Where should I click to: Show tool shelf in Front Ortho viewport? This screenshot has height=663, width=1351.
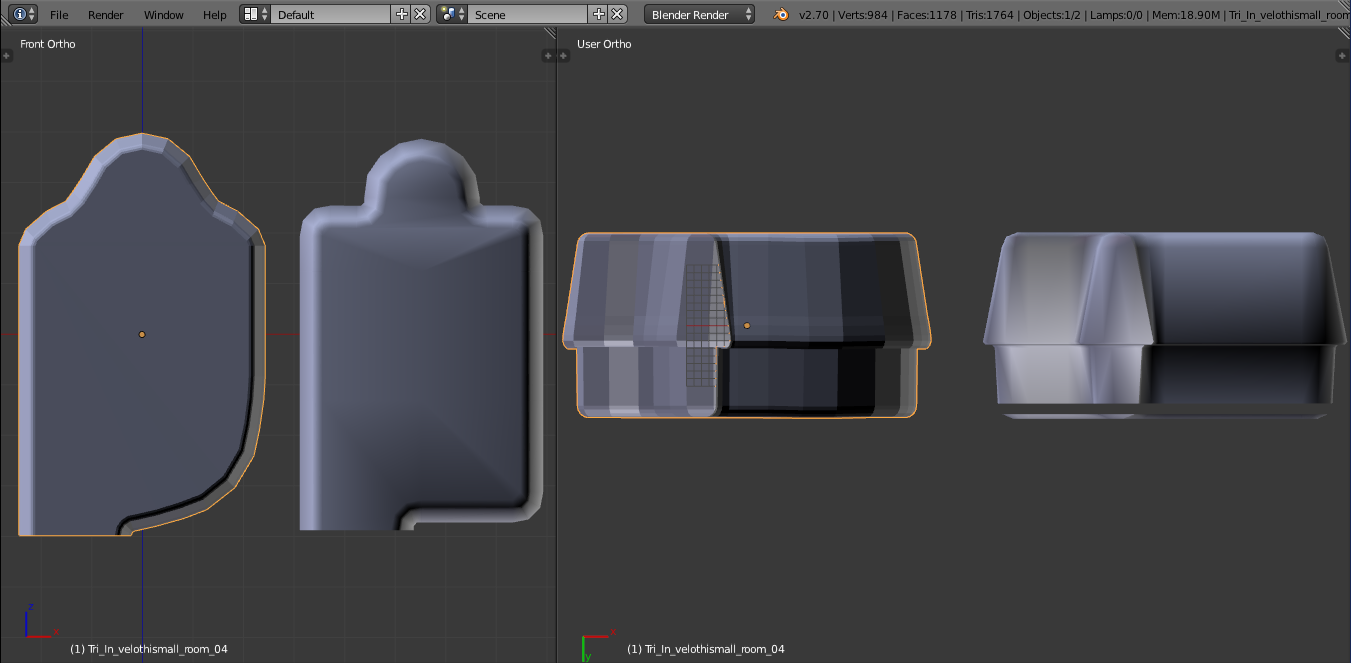pyautogui.click(x=6, y=56)
